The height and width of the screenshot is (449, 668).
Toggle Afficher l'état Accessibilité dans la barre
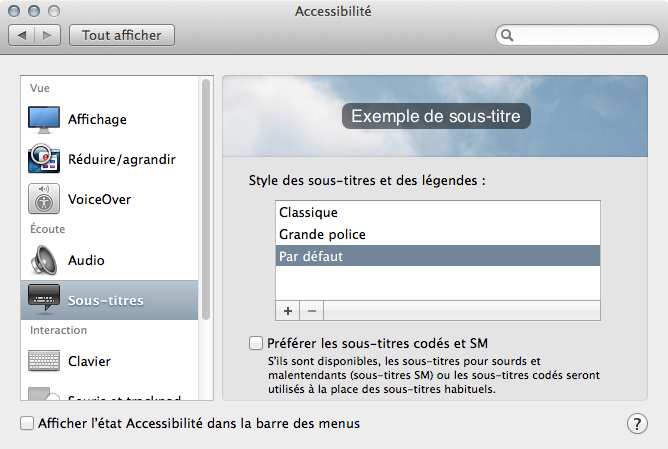(27, 423)
